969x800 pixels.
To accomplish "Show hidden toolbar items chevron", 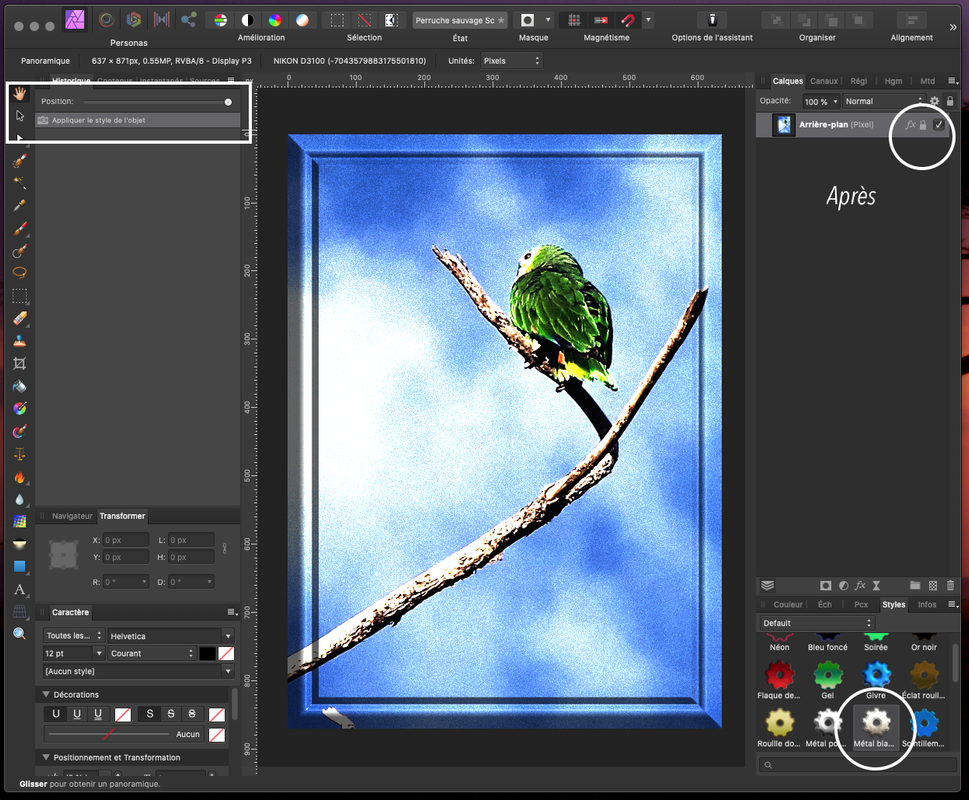I will pos(953,27).
